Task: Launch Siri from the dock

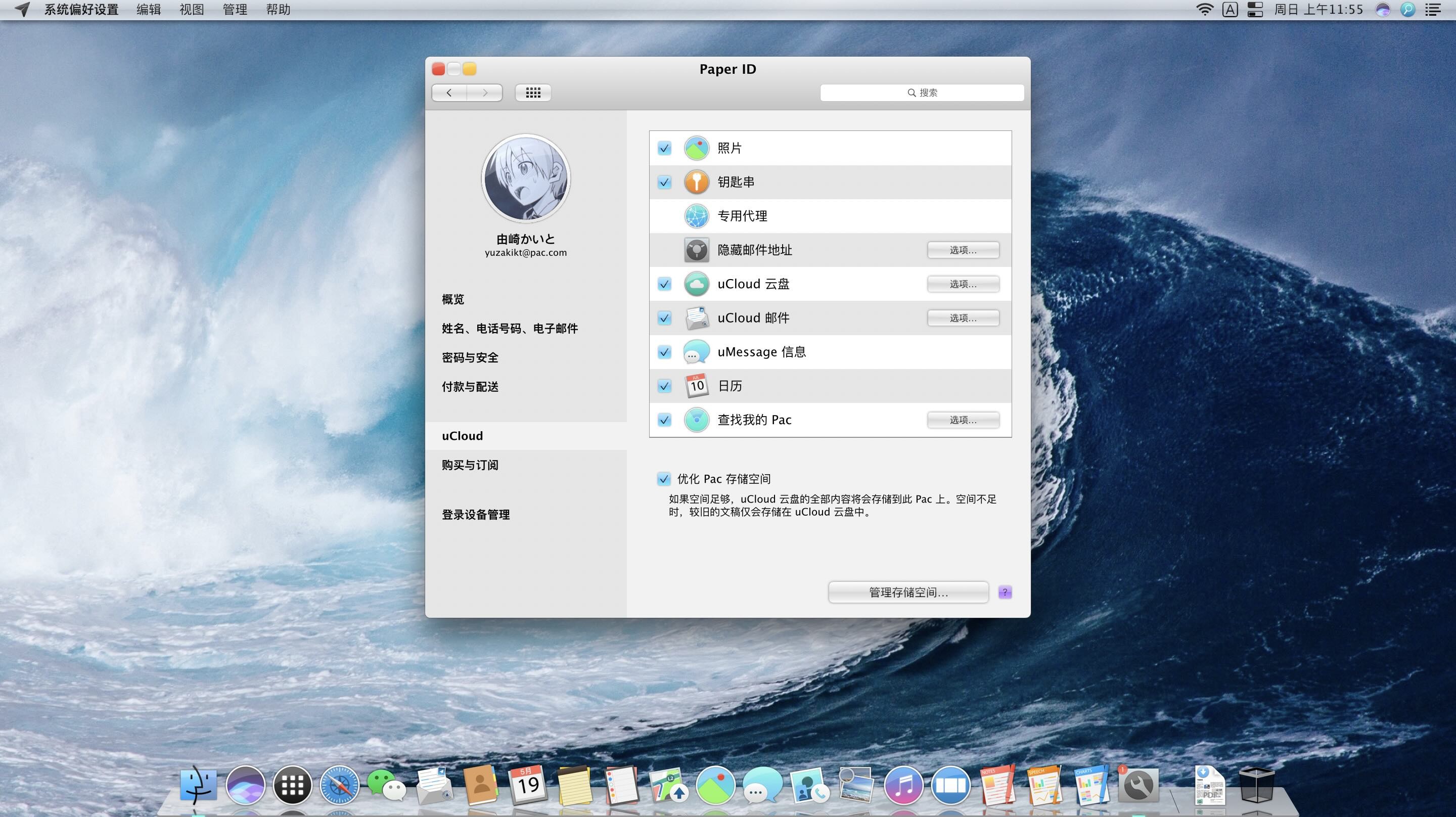Action: click(245, 785)
